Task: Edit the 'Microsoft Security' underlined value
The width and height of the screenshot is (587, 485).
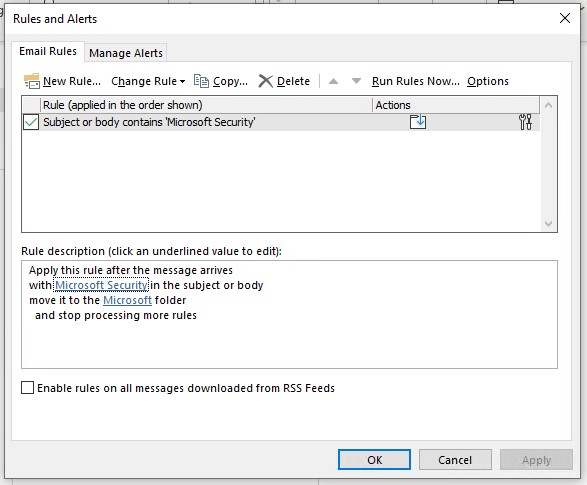Action: tap(101, 285)
